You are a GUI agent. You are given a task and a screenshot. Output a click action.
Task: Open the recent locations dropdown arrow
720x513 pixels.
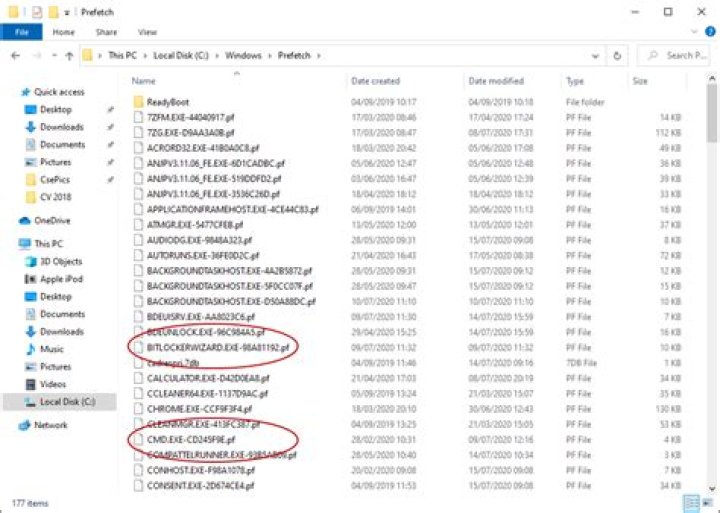point(52,56)
